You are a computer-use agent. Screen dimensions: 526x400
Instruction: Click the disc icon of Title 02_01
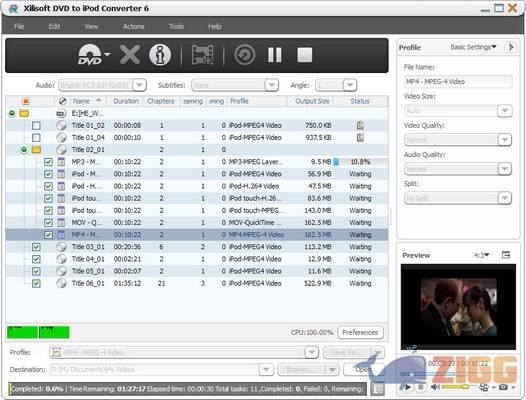click(x=61, y=150)
